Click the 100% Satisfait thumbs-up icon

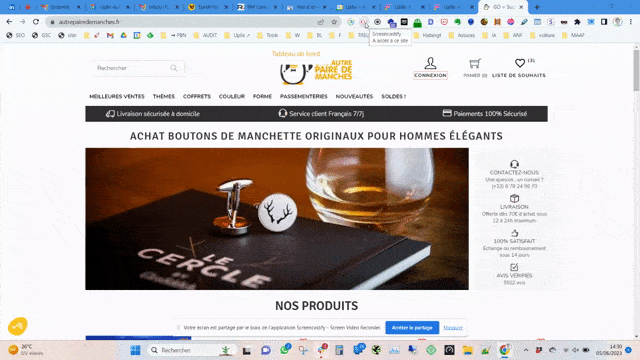514,233
